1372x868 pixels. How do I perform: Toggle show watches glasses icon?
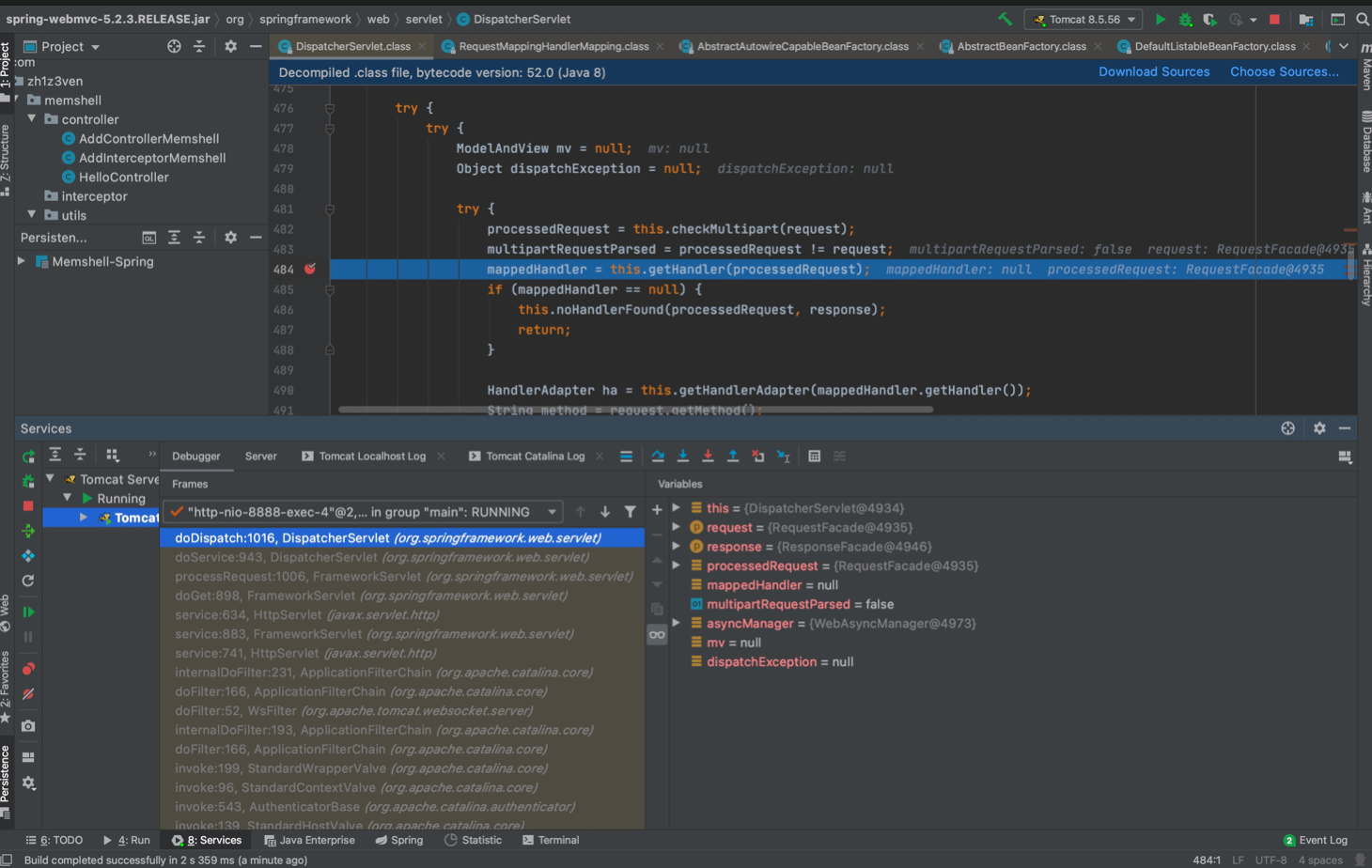coord(657,635)
